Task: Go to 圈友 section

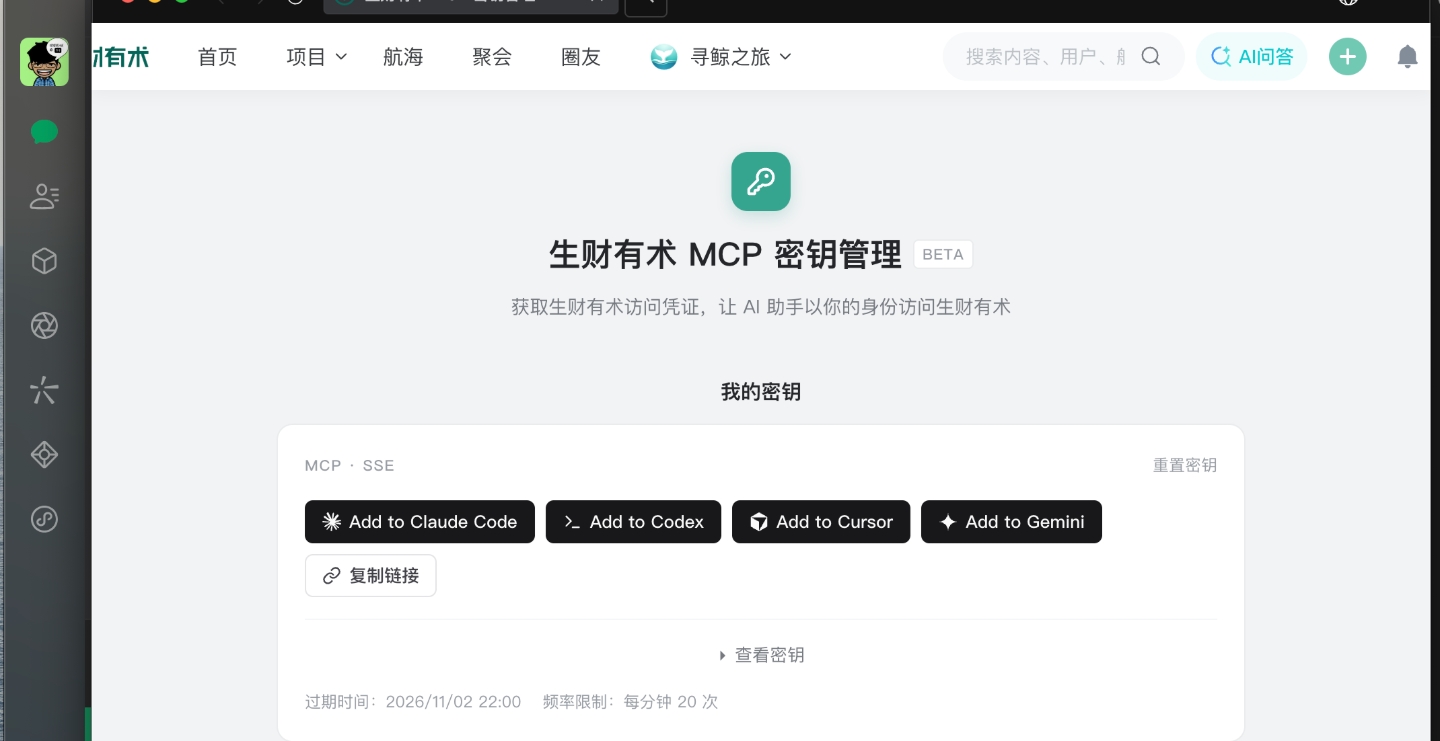Action: pos(581,57)
